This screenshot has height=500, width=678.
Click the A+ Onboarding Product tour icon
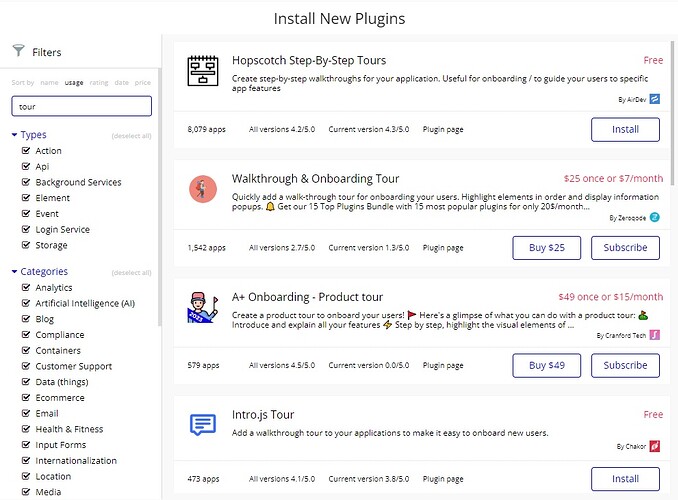[x=203, y=306]
